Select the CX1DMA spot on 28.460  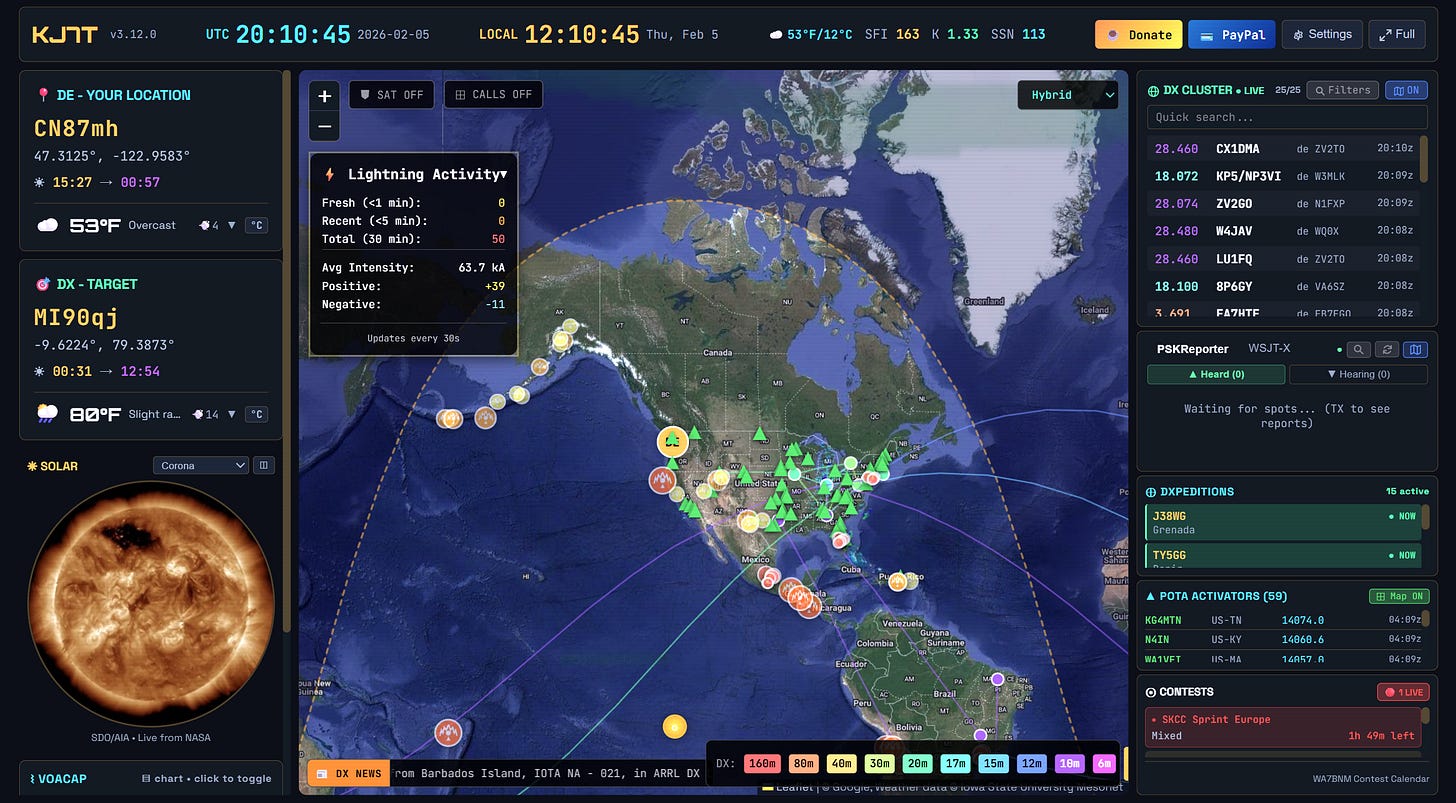[1283, 149]
